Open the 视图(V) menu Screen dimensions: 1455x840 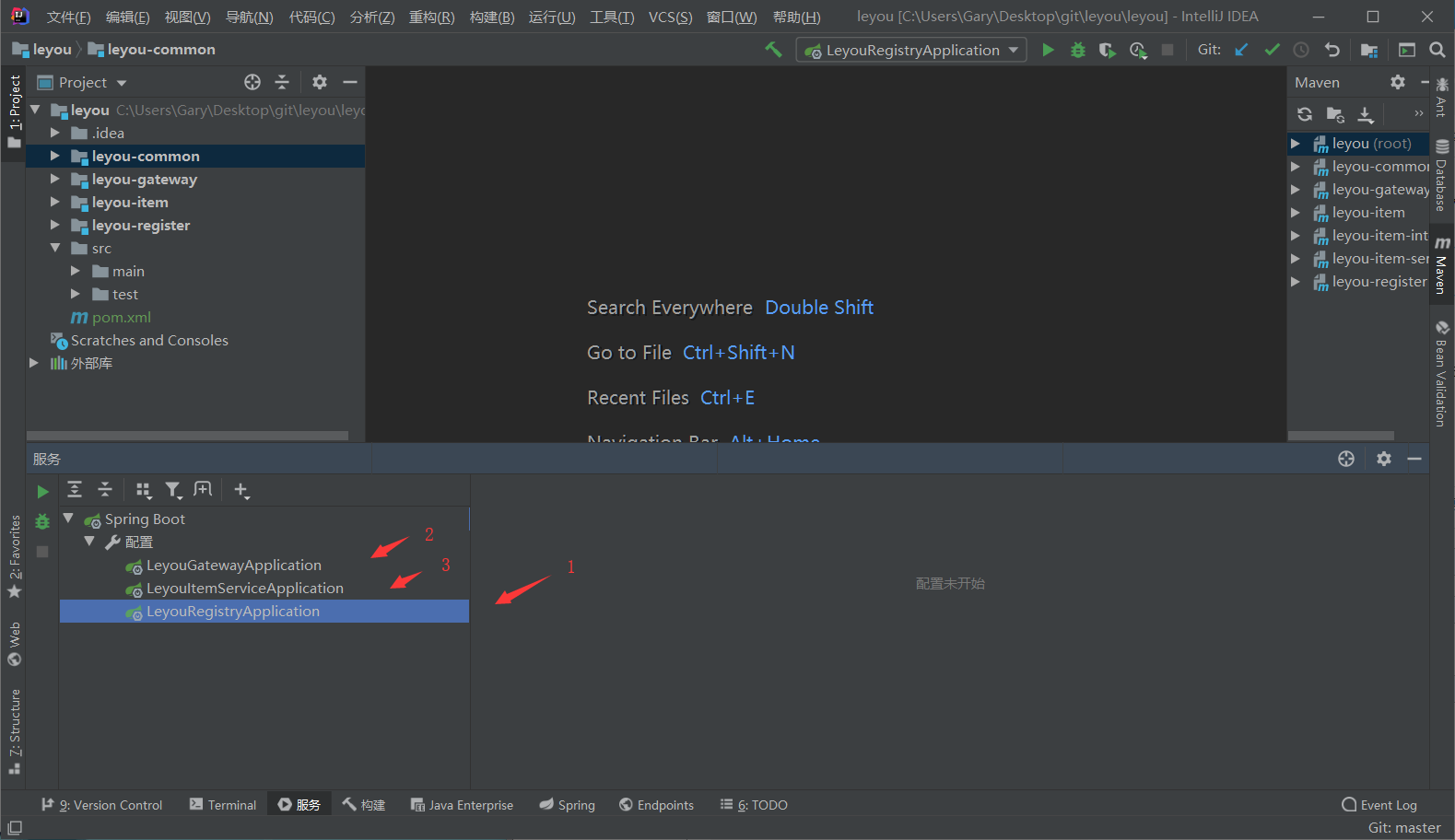[187, 17]
